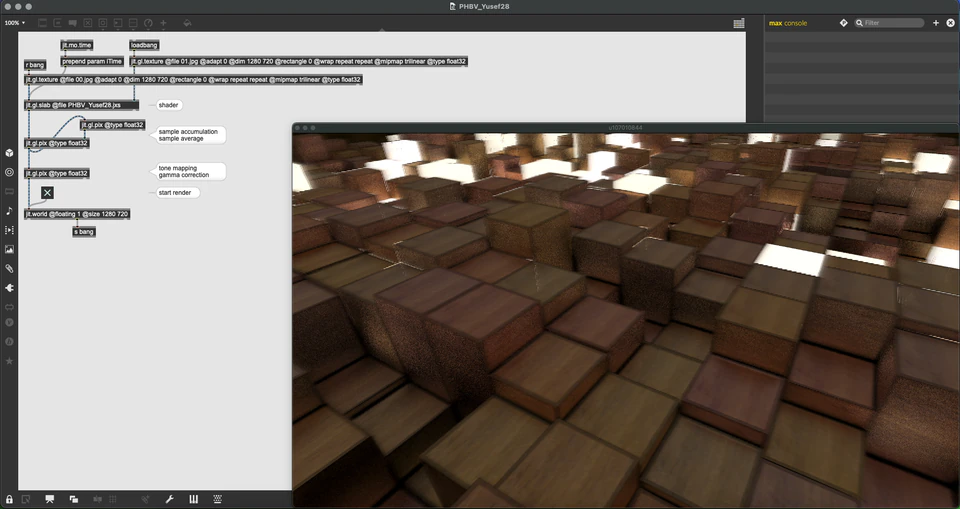Viewport: 960px width, 509px height.
Task: Open the Max for Live devices sidebar icon
Action: click(9, 307)
